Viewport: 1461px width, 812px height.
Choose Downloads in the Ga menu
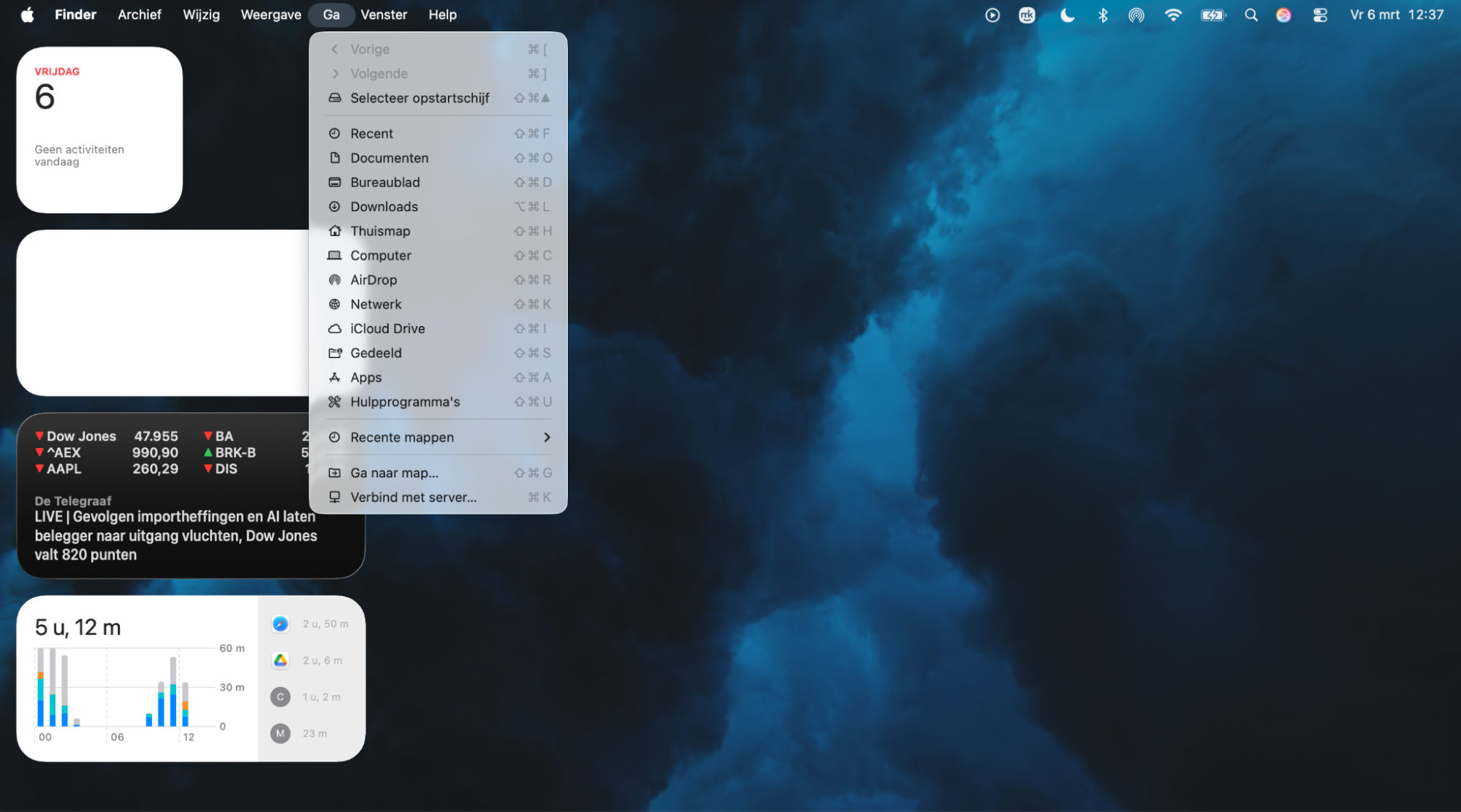click(x=384, y=207)
